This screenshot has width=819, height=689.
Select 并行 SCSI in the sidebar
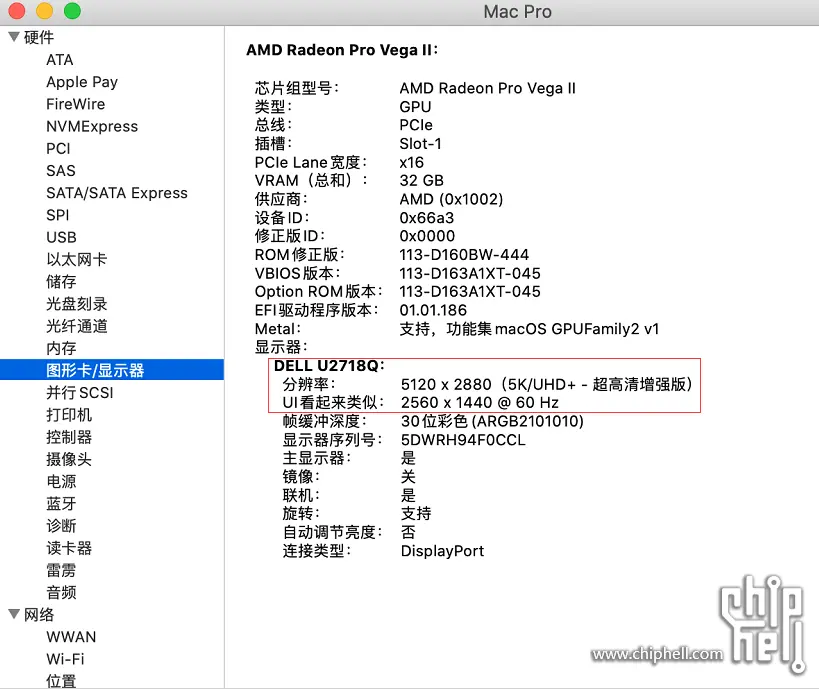click(80, 392)
